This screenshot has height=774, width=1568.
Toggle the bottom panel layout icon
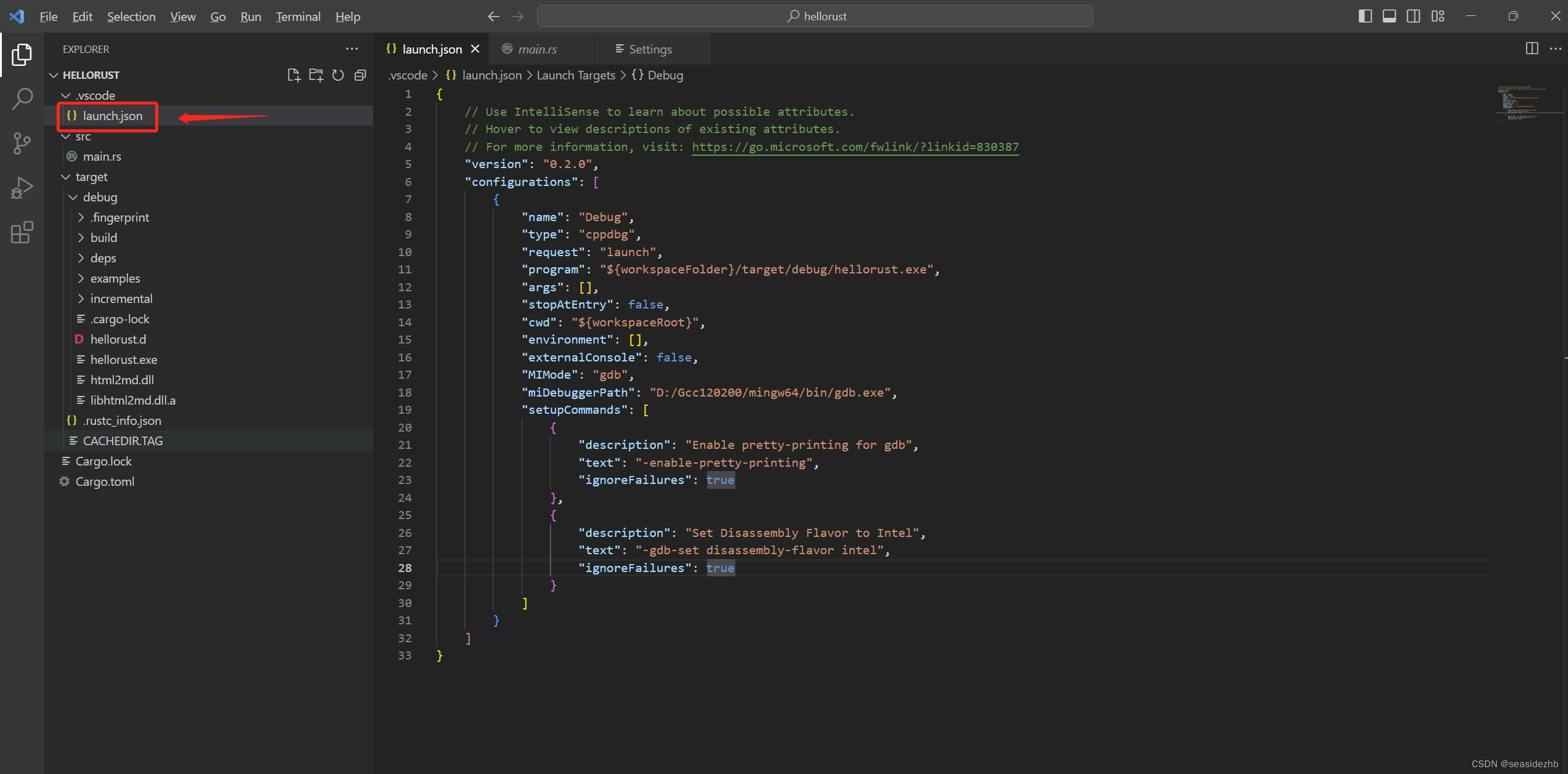1389,17
